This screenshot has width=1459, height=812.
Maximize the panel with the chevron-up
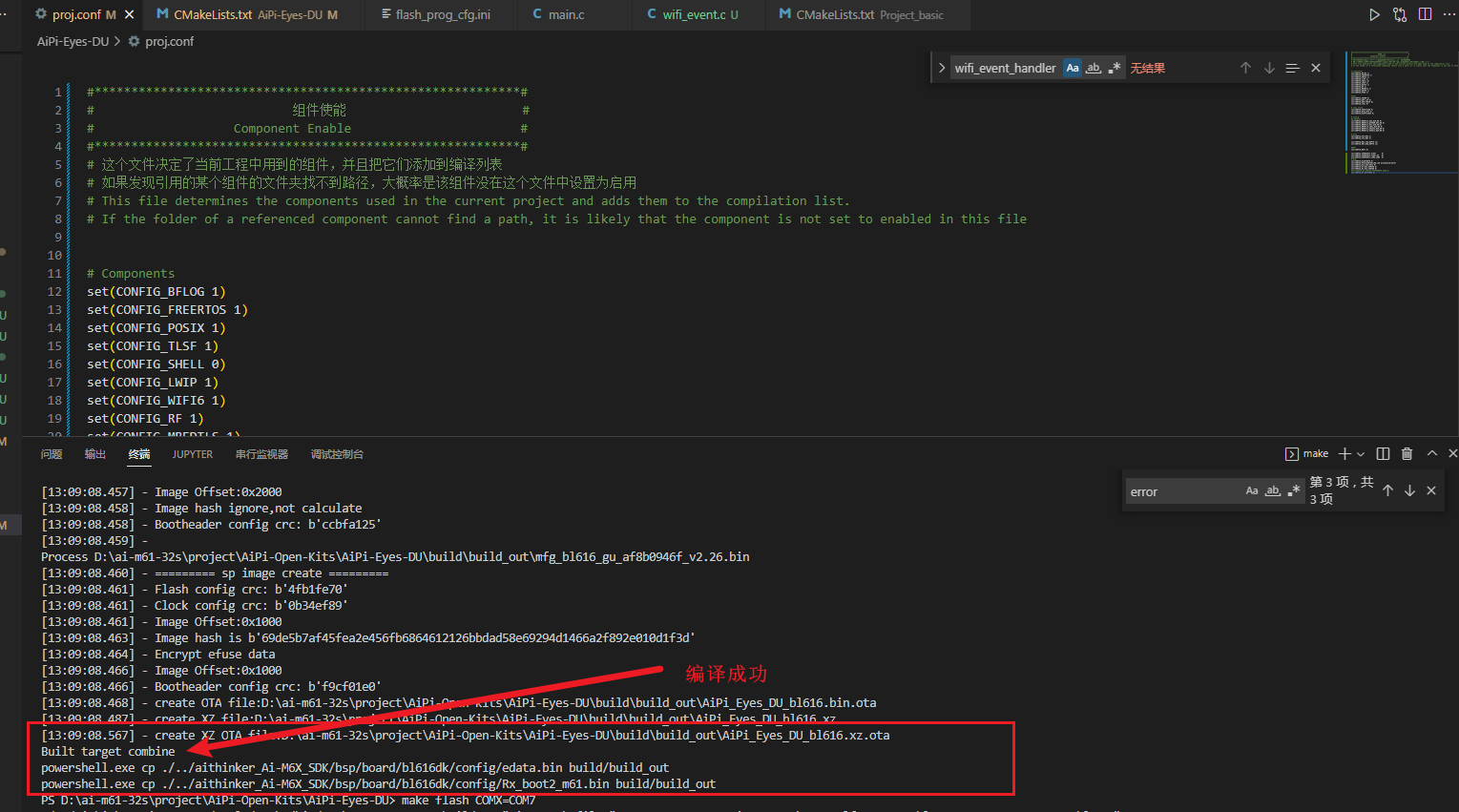click(1431, 453)
